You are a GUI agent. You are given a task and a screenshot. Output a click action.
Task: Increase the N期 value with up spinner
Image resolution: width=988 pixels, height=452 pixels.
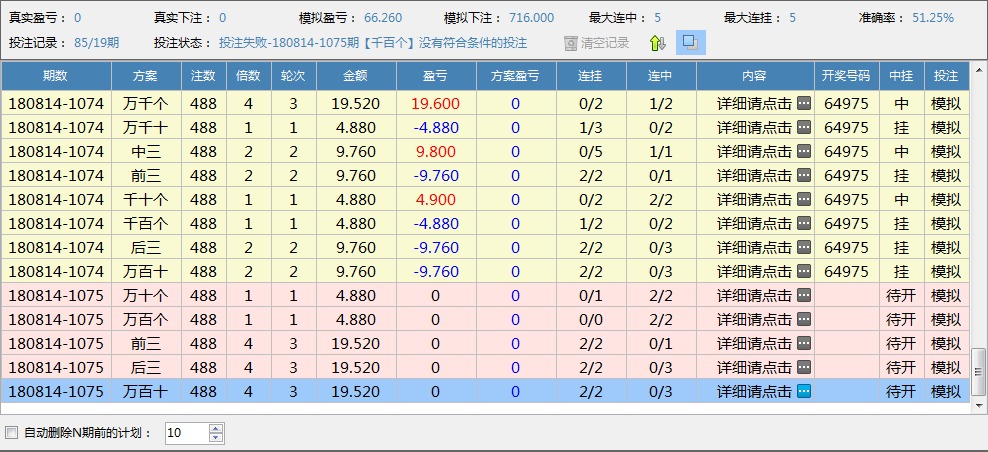click(216, 428)
